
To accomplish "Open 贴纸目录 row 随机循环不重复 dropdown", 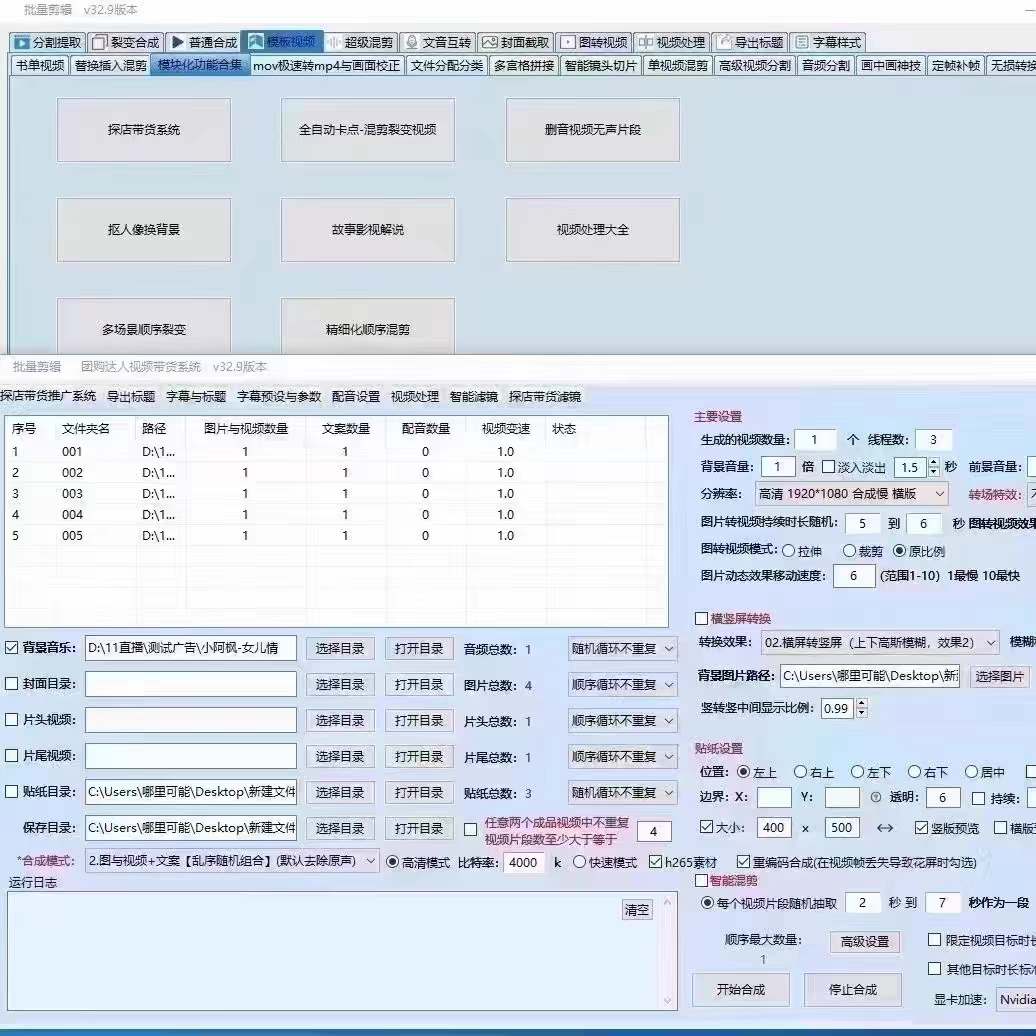I will click(622, 792).
